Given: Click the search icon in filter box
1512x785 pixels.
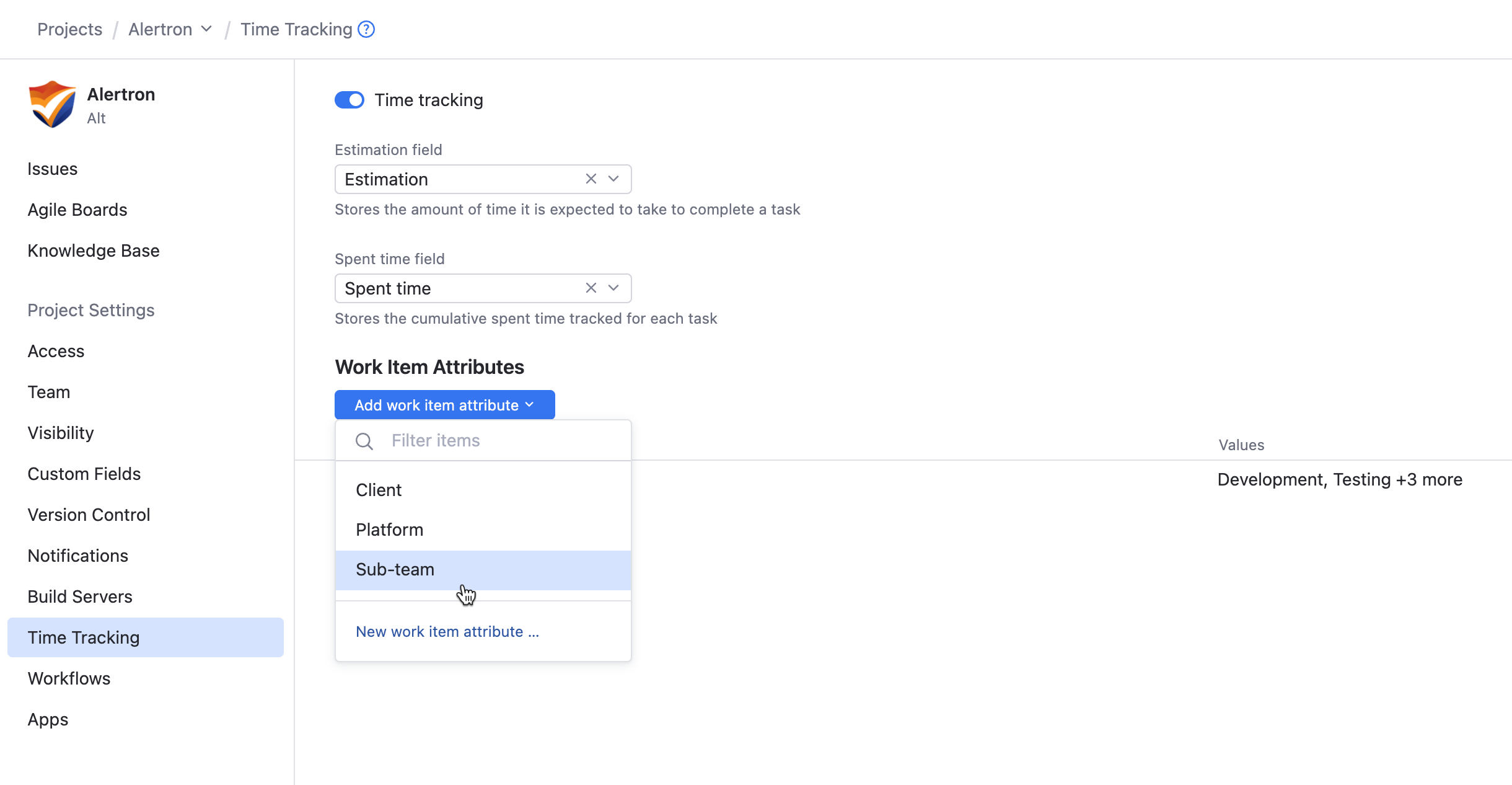Looking at the screenshot, I should 364,441.
